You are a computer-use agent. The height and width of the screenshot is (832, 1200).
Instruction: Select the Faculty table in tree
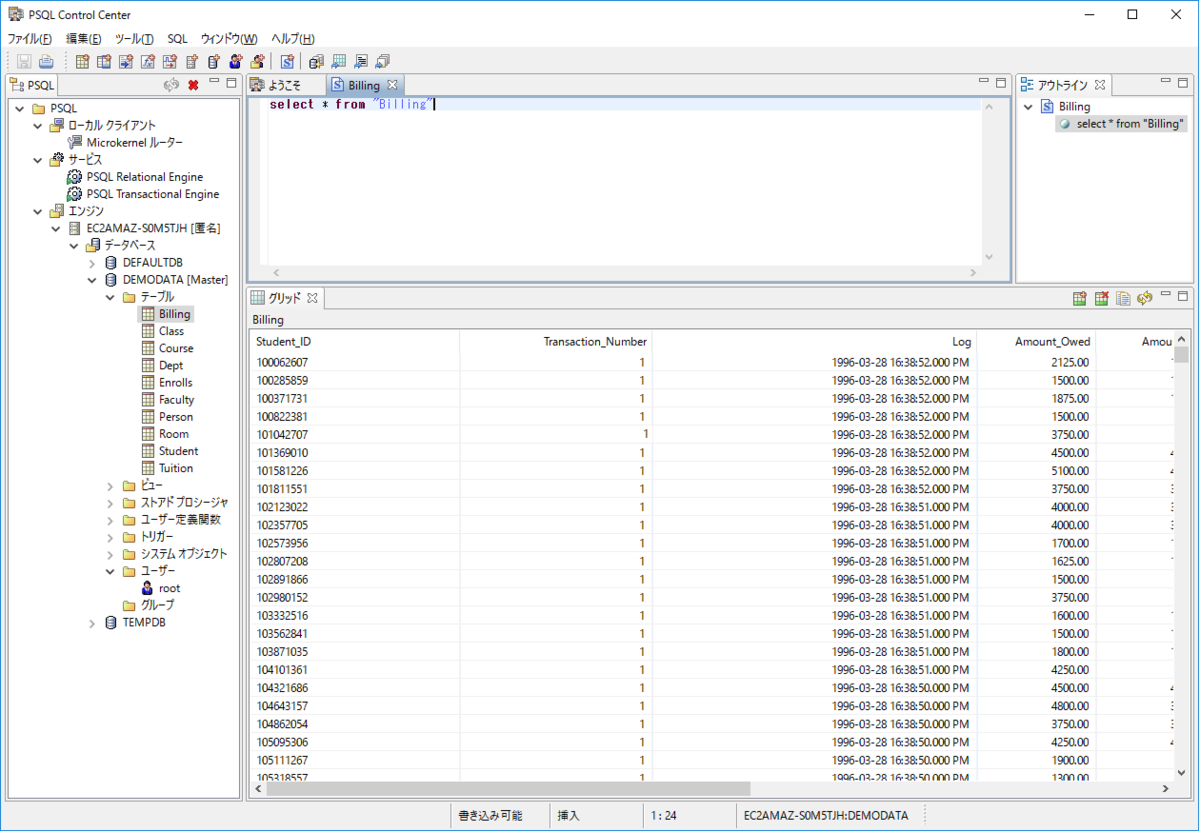(x=176, y=399)
